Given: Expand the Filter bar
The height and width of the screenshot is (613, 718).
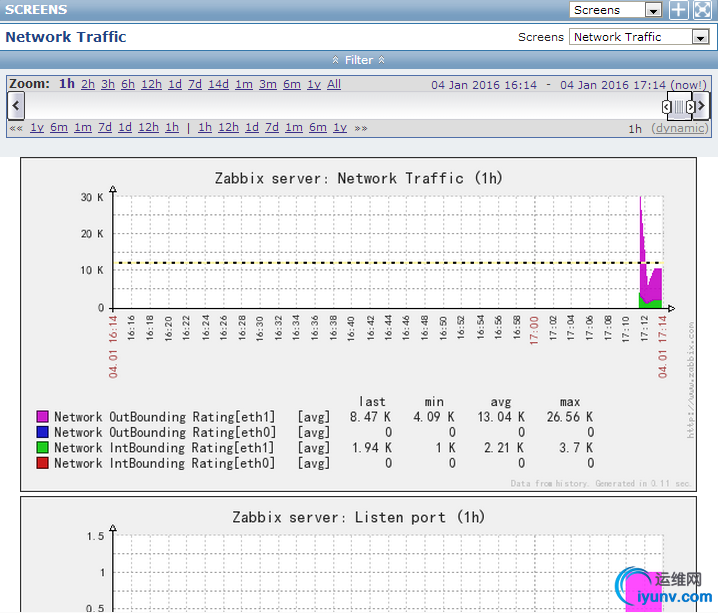Looking at the screenshot, I should point(359,60).
